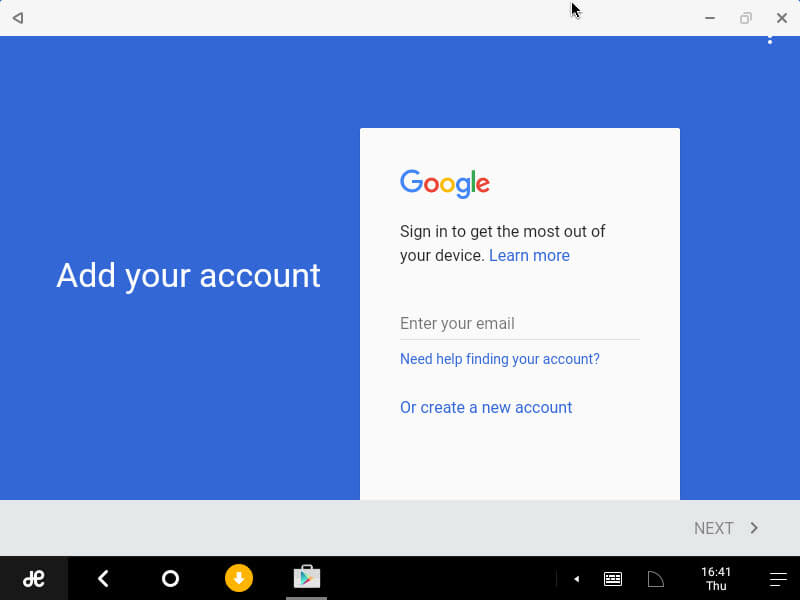Open the three-dot overflow menu
This screenshot has width=800, height=600.
[770, 40]
